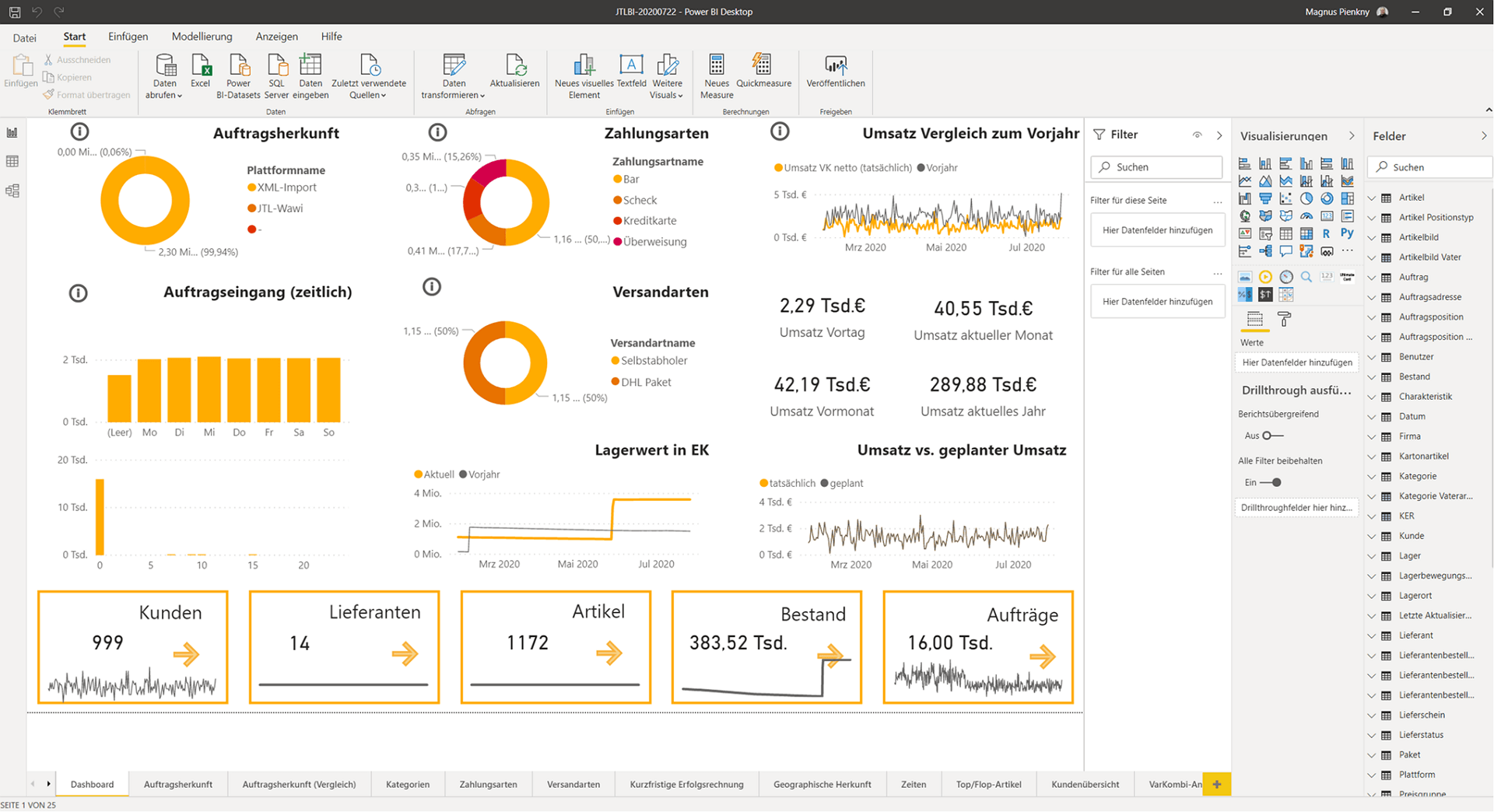Click the Aktualisieren refresh icon

point(514,65)
